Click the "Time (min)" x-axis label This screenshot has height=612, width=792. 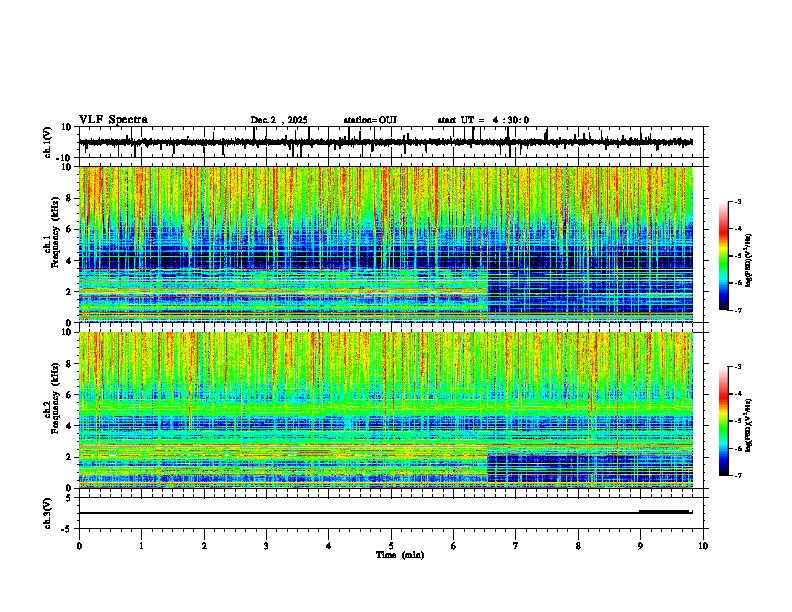pyautogui.click(x=400, y=555)
